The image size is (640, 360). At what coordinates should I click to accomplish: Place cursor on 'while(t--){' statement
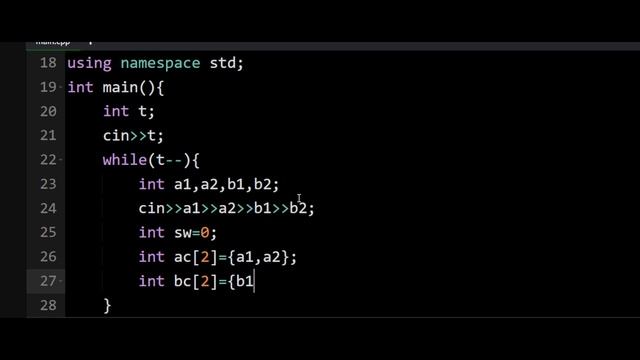pyautogui.click(x=151, y=160)
